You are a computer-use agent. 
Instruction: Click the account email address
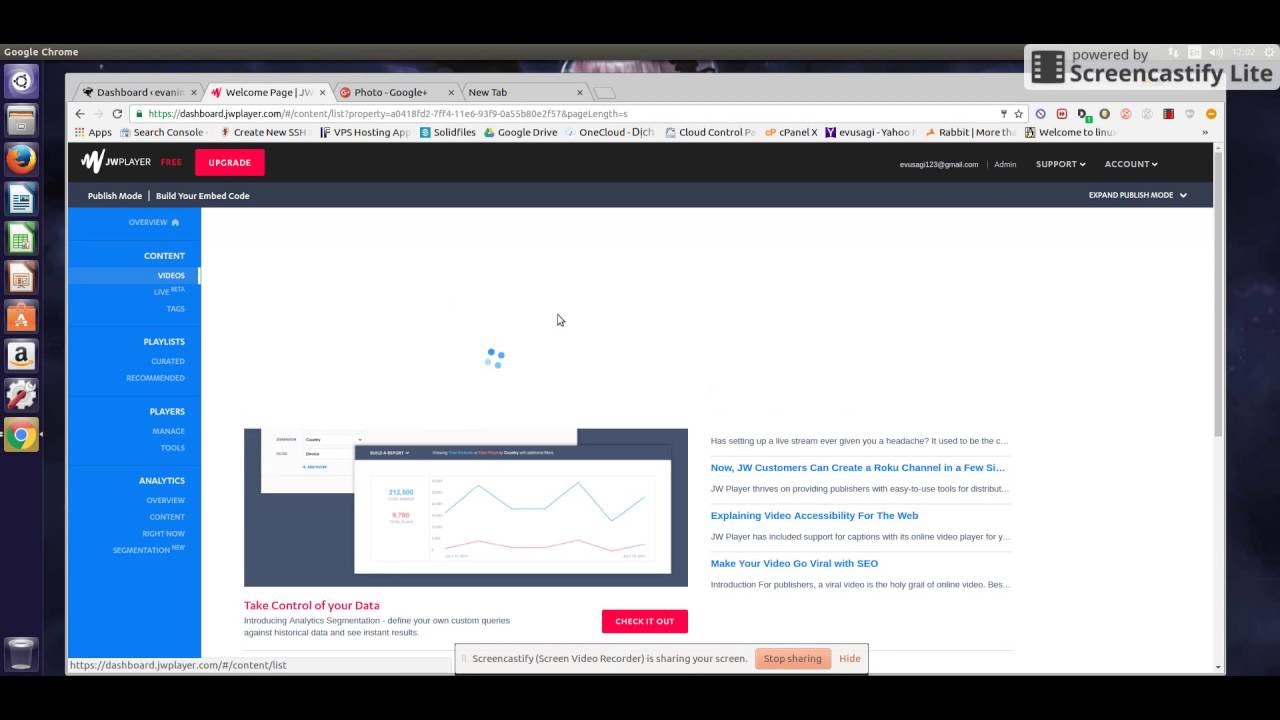[939, 164]
